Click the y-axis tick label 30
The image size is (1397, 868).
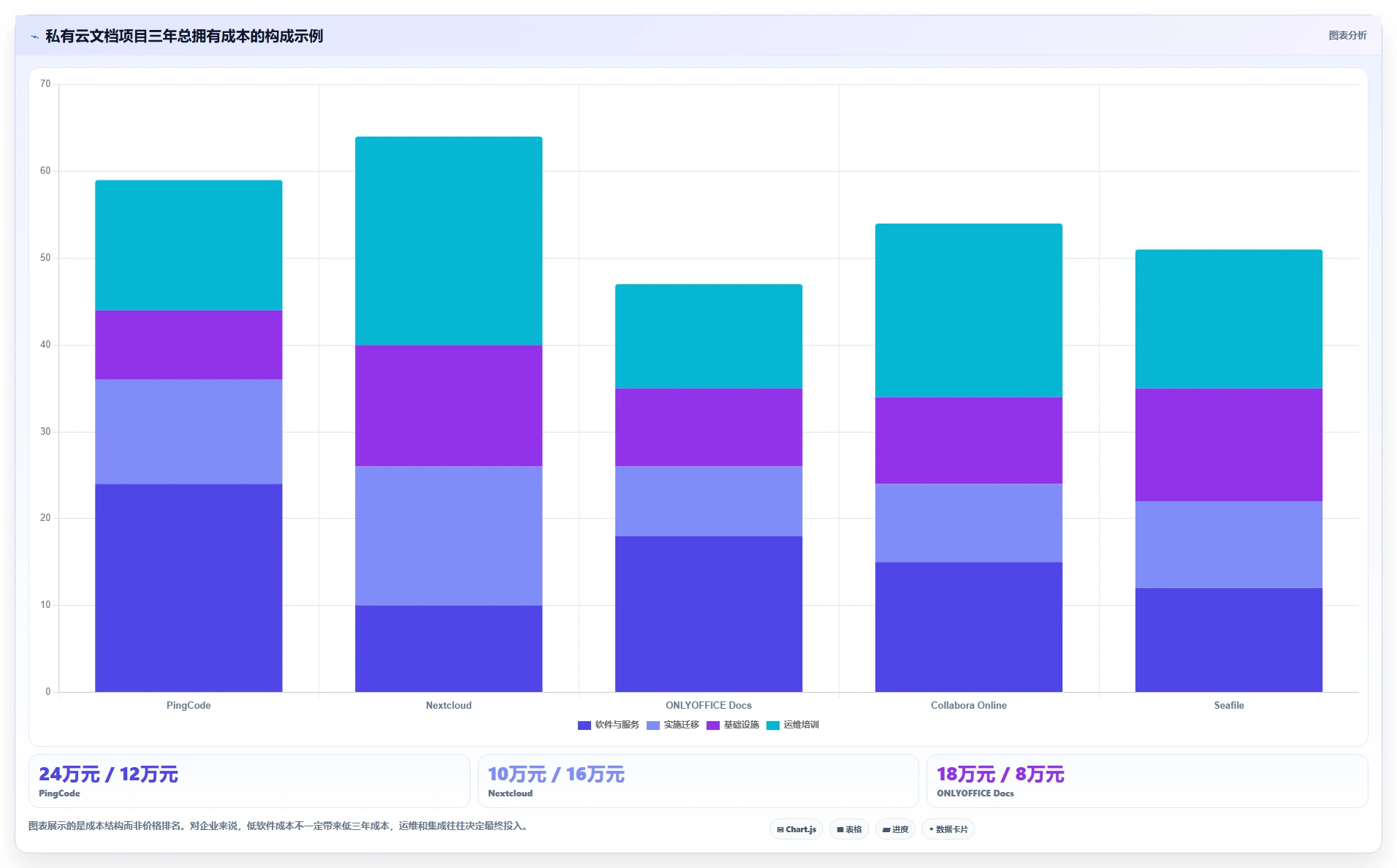click(x=45, y=432)
